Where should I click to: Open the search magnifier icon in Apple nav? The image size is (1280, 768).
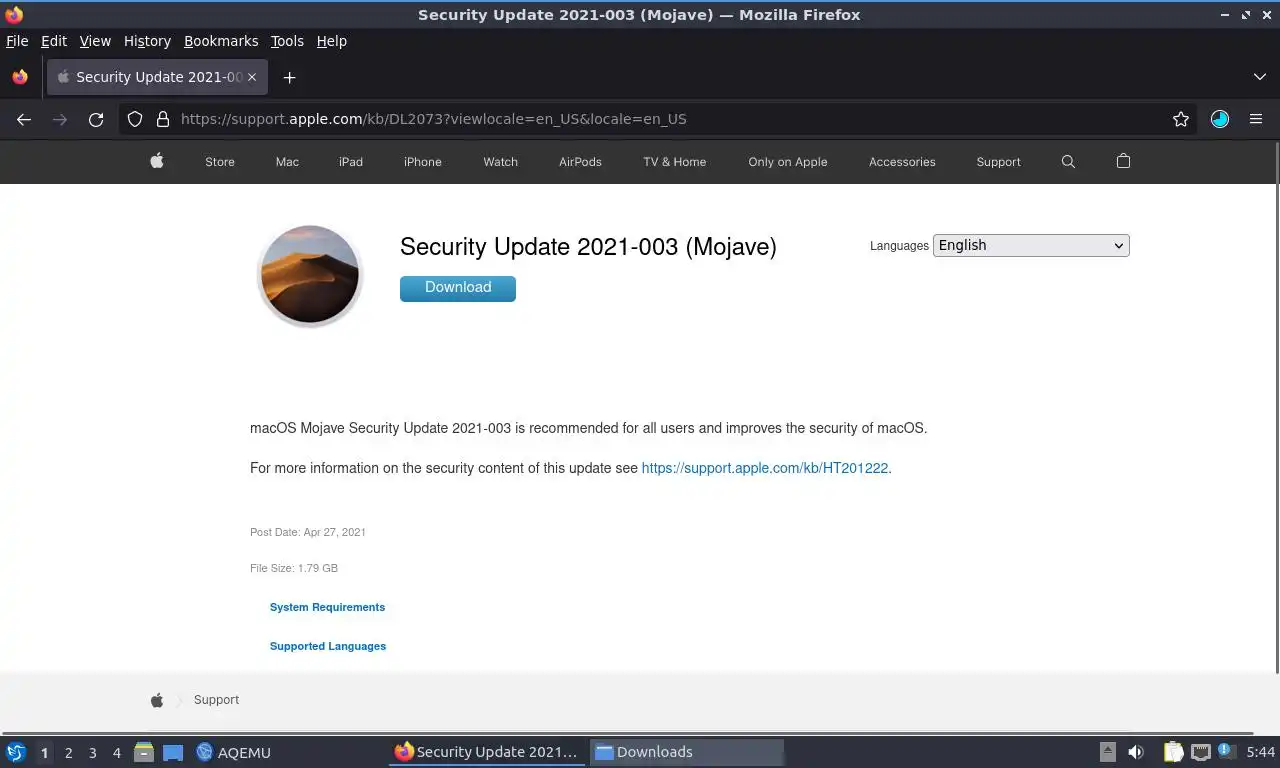tap(1068, 161)
